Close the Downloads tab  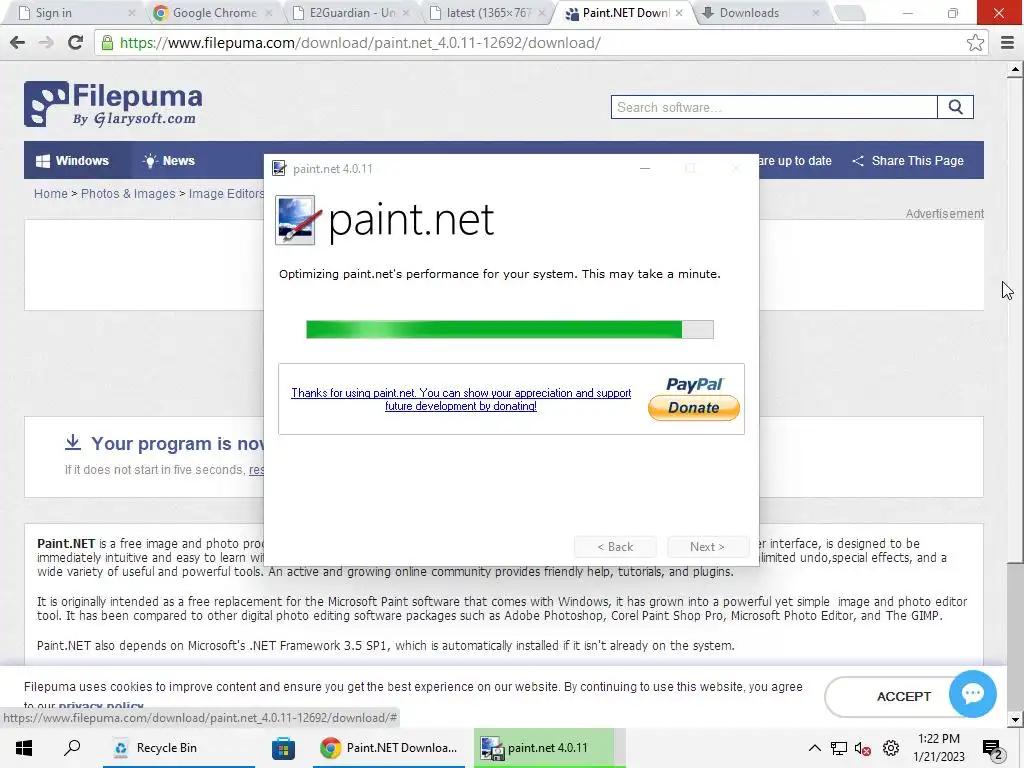tap(816, 13)
